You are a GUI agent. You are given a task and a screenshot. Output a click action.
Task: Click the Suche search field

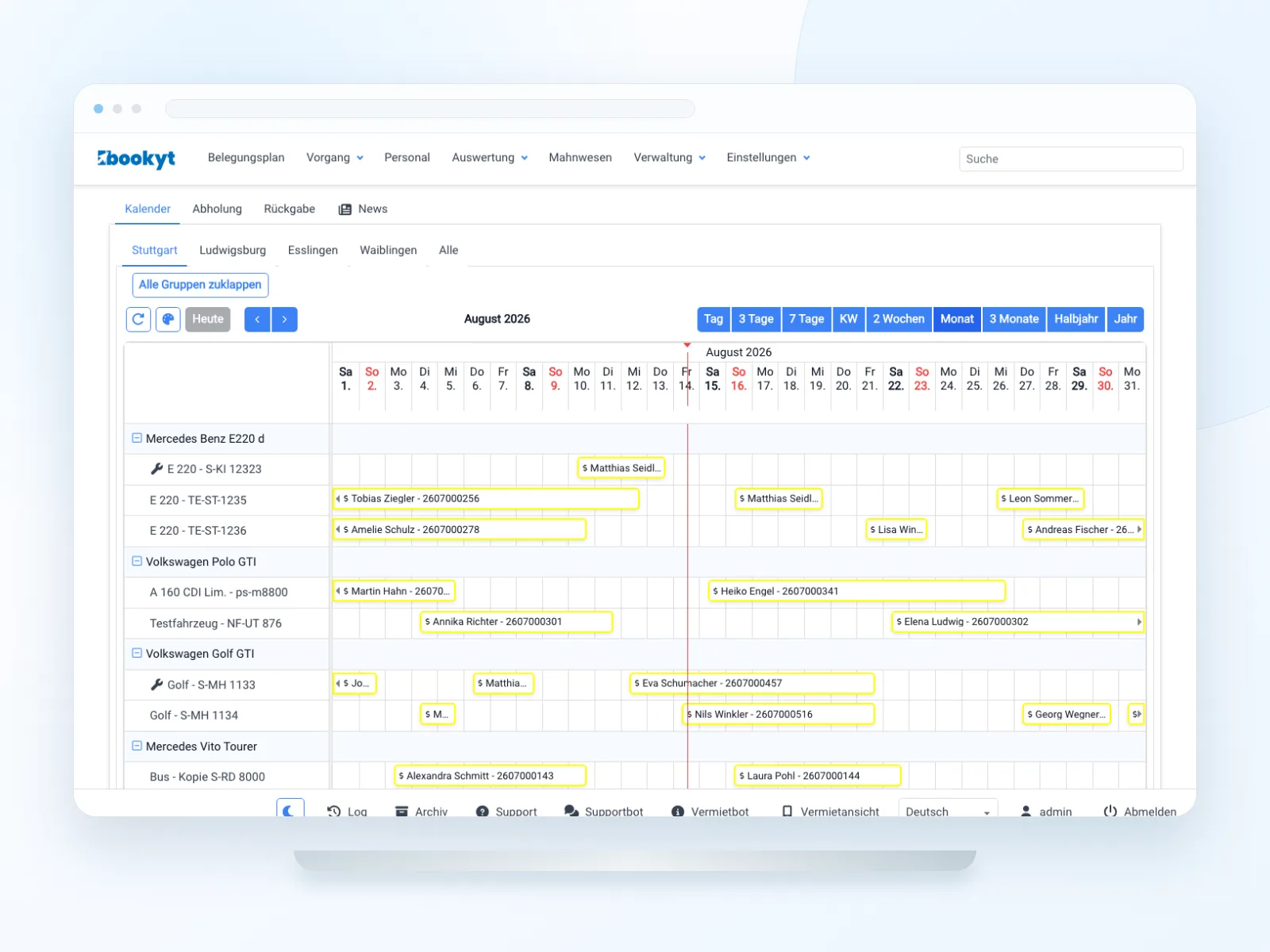click(x=1071, y=159)
